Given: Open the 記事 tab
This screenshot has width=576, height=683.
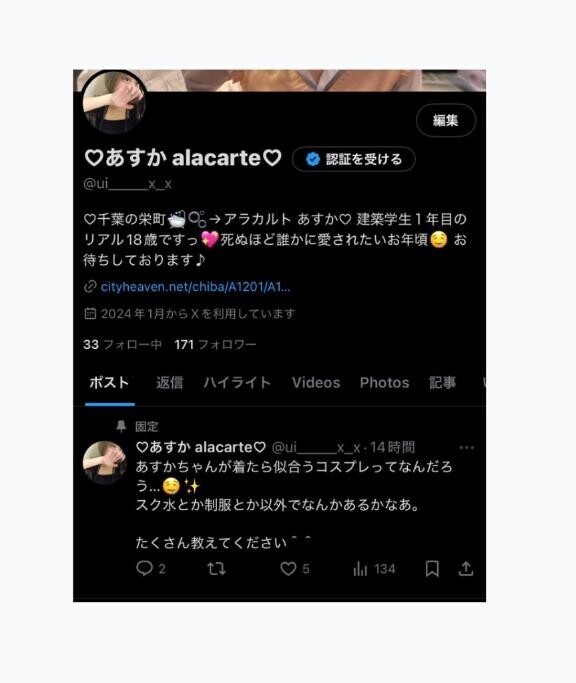Looking at the screenshot, I should click(x=442, y=382).
